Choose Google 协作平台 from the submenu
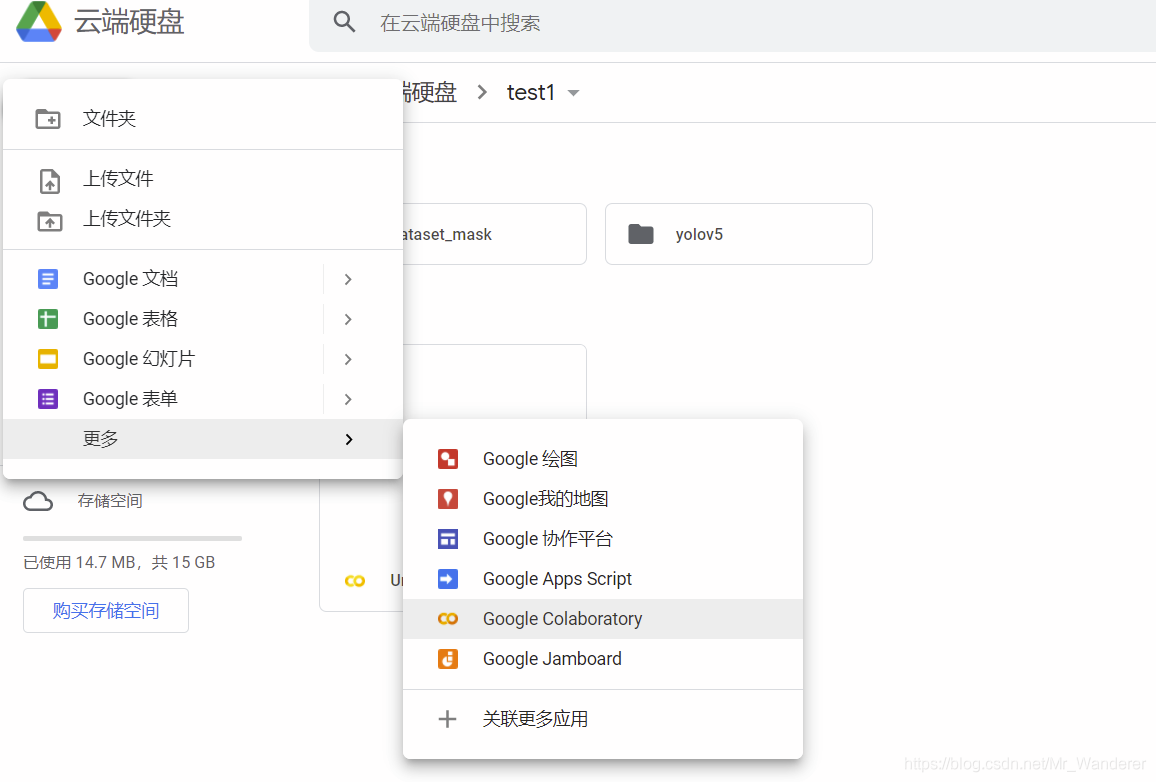This screenshot has height=782, width=1156. (602, 539)
